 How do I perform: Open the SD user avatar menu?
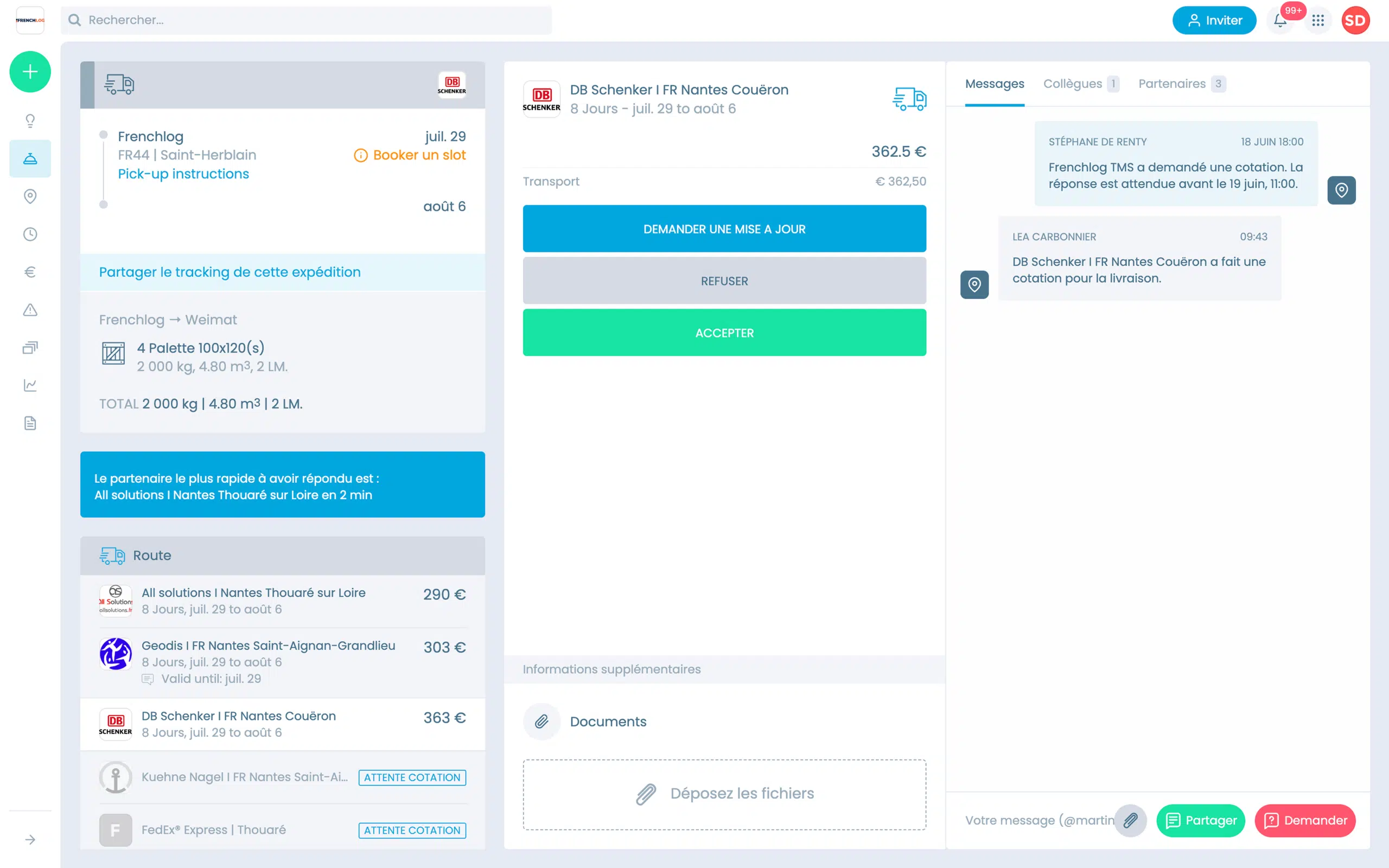point(1356,20)
